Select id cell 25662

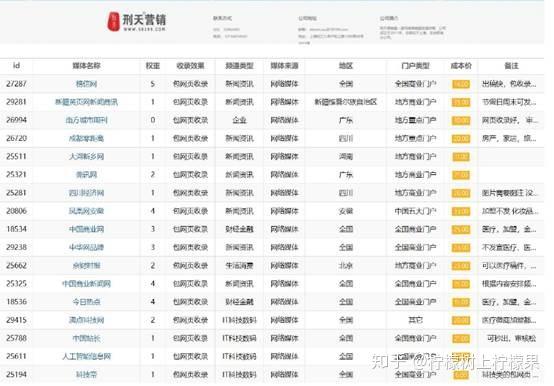pos(16,266)
